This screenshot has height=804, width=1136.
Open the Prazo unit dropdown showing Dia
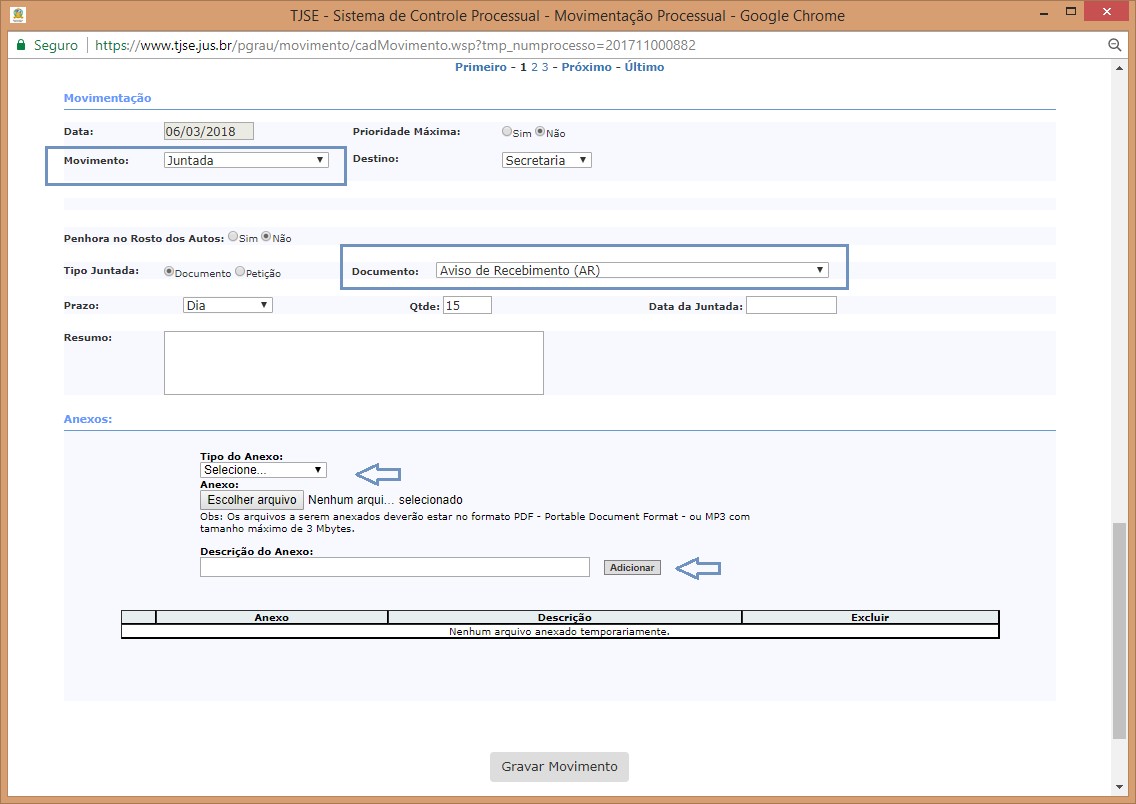coord(227,305)
